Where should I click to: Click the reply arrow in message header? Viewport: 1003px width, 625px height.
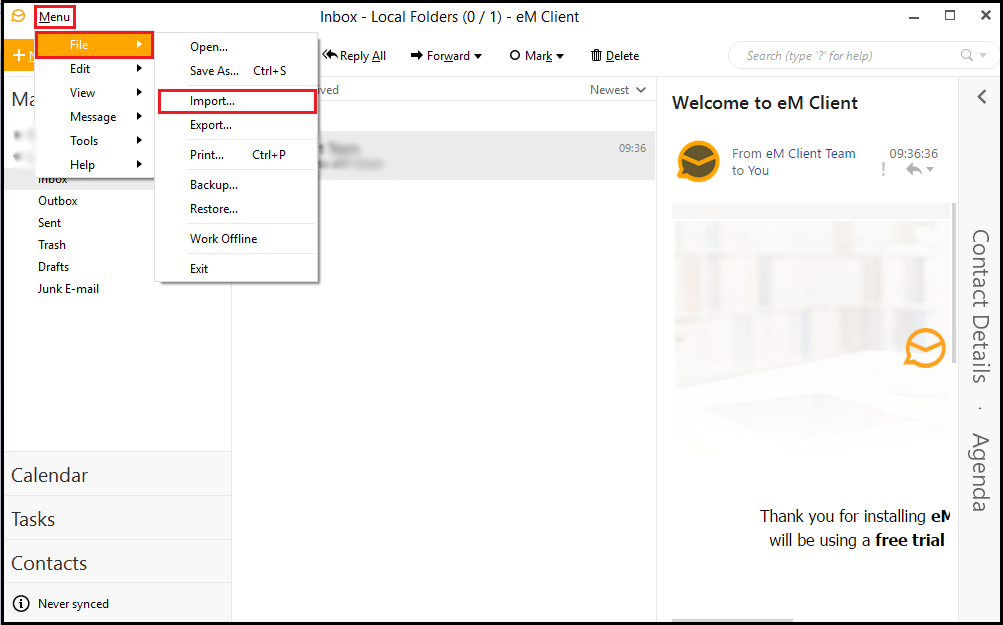point(913,170)
